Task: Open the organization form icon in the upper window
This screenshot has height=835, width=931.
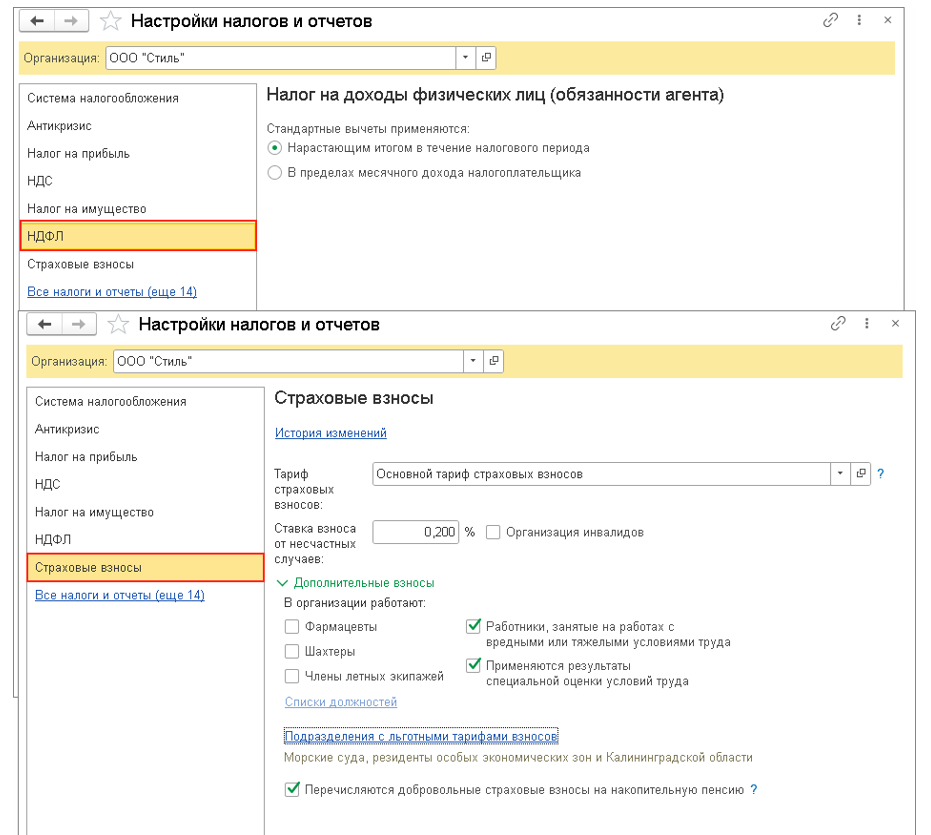Action: (487, 58)
